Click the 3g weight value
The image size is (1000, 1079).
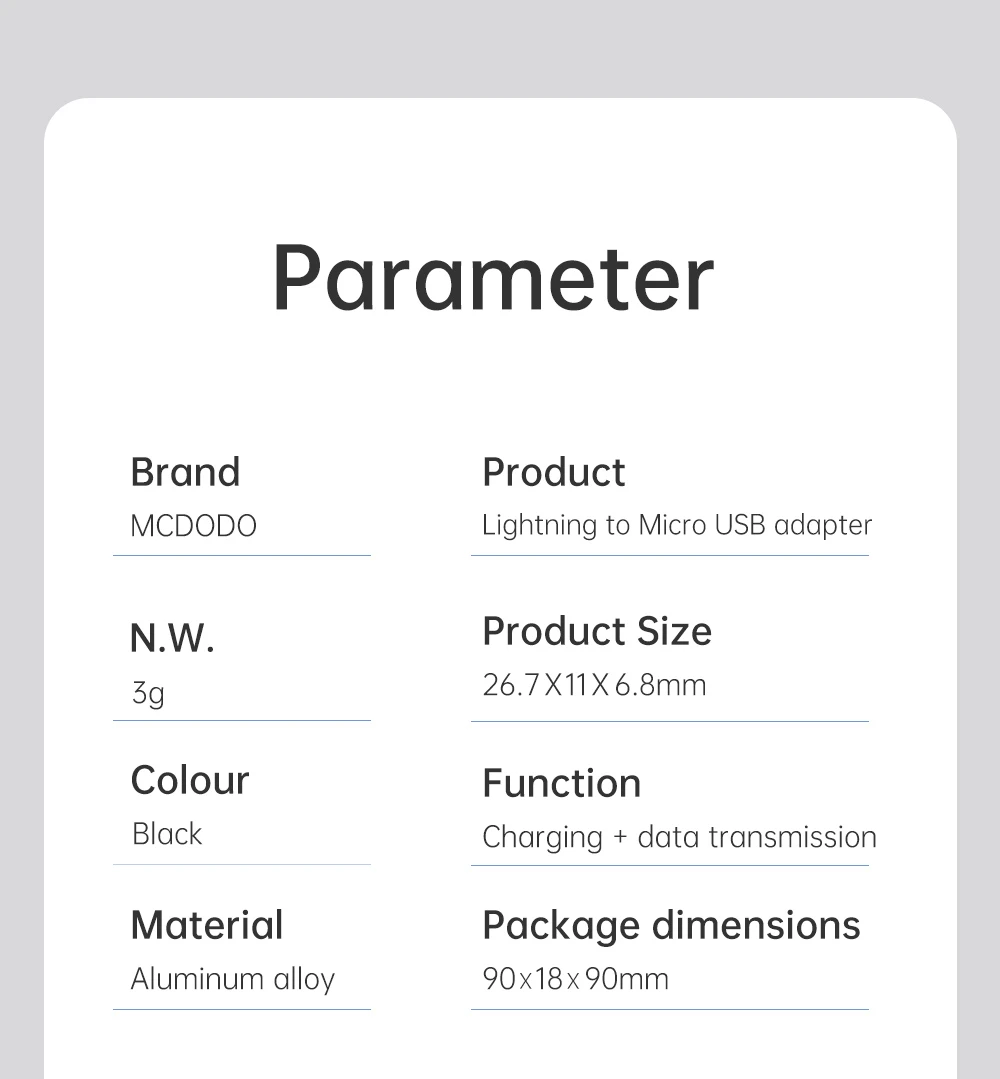148,692
